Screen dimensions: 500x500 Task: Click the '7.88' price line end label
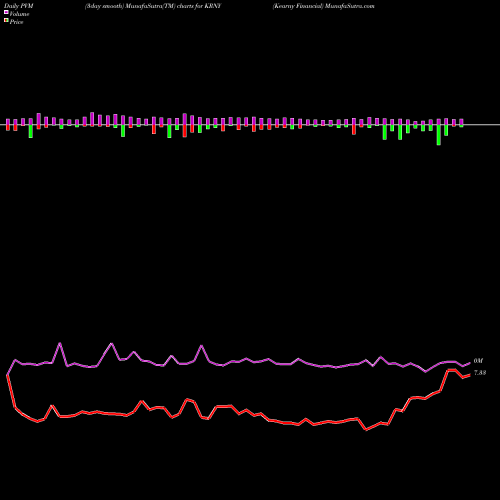pyautogui.click(x=480, y=373)
